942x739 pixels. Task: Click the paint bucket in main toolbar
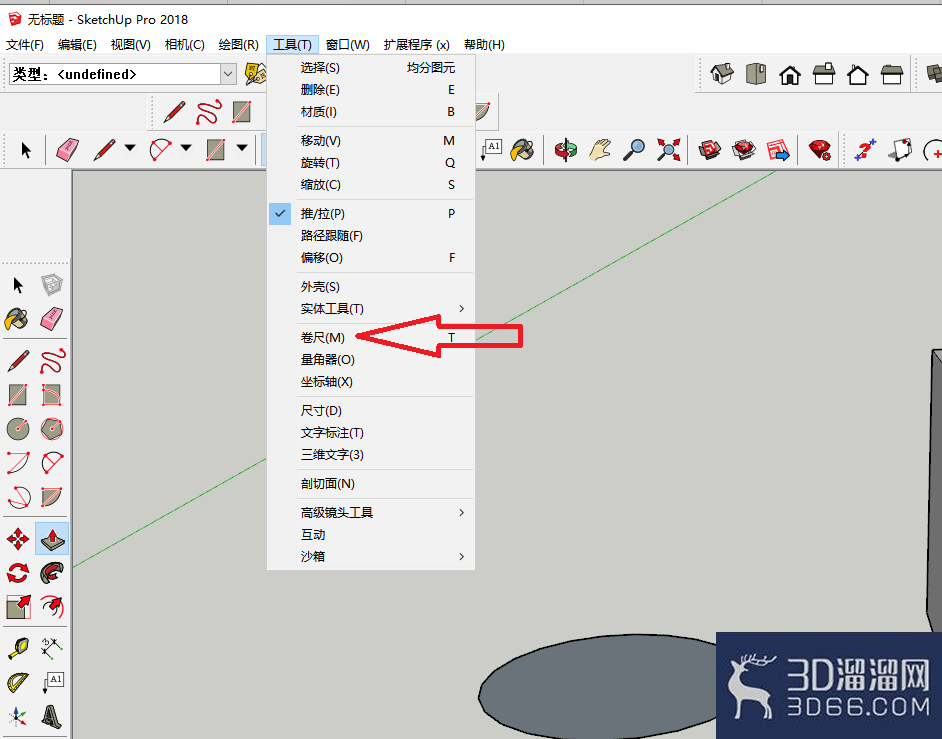pos(522,150)
